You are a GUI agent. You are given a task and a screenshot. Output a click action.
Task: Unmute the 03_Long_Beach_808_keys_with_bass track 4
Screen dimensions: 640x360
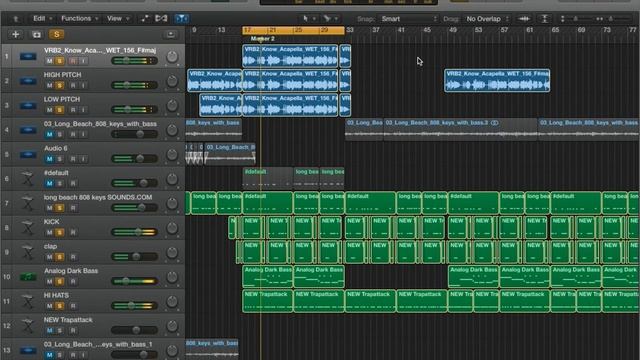(49, 135)
